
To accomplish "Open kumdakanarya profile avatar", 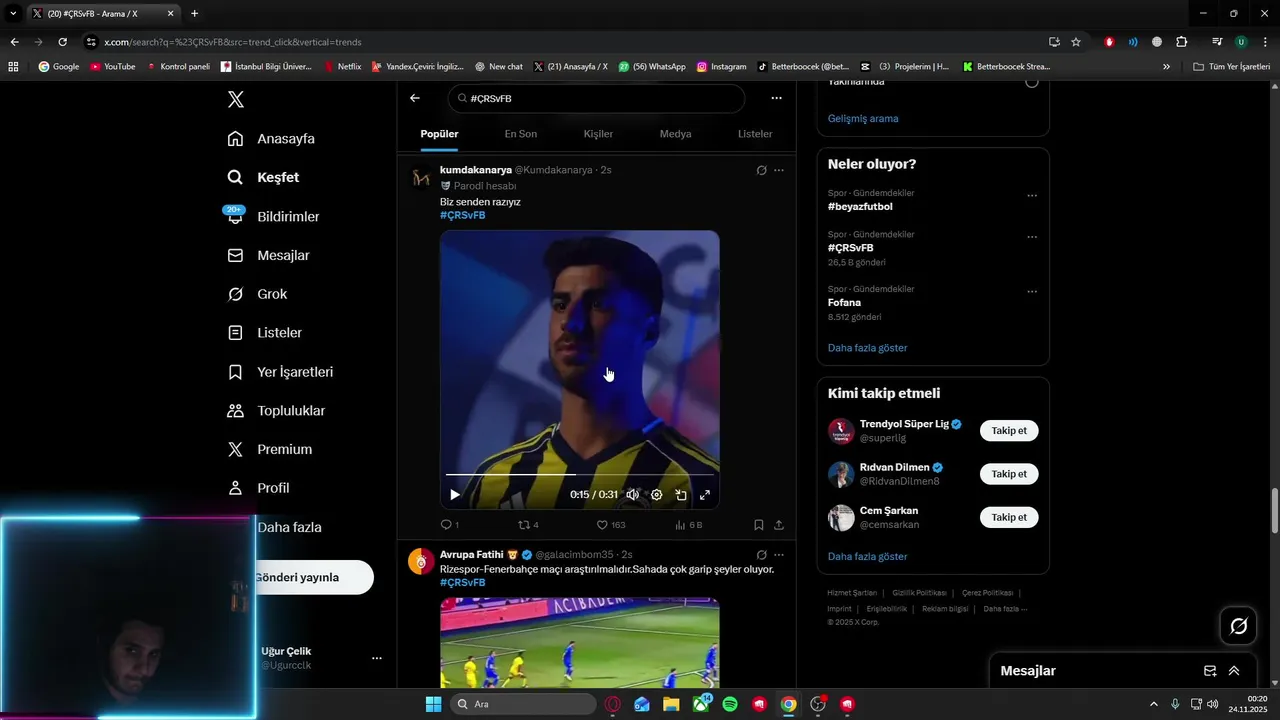I will coord(421,177).
